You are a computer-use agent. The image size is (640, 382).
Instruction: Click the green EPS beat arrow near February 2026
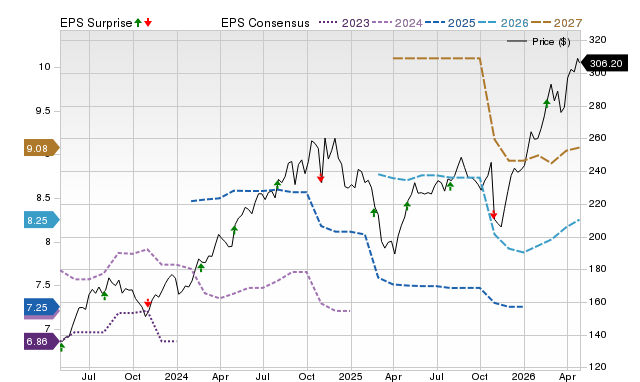pyautogui.click(x=547, y=103)
